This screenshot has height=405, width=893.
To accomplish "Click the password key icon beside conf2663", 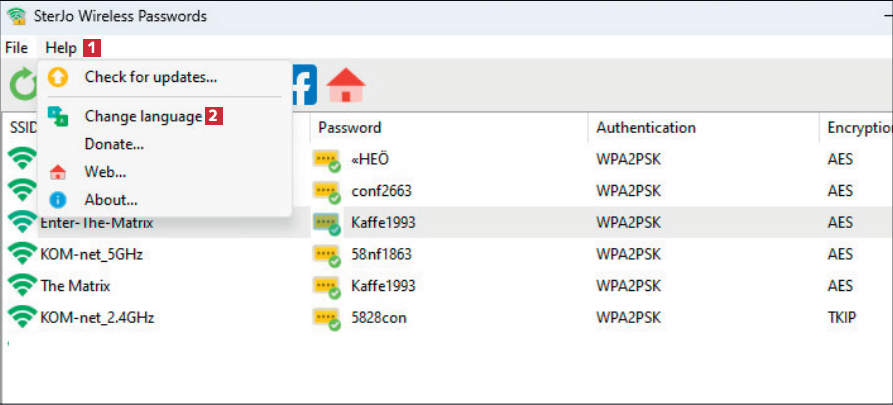I will 327,190.
